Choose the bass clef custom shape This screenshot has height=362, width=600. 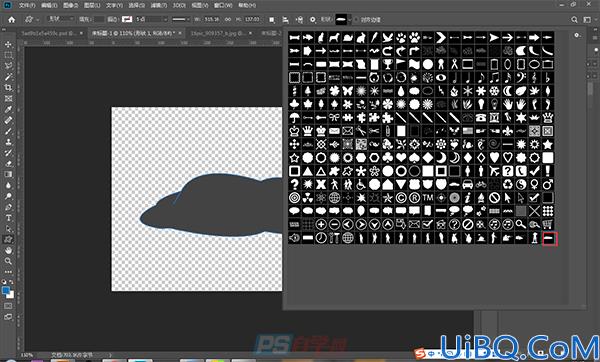[521, 78]
